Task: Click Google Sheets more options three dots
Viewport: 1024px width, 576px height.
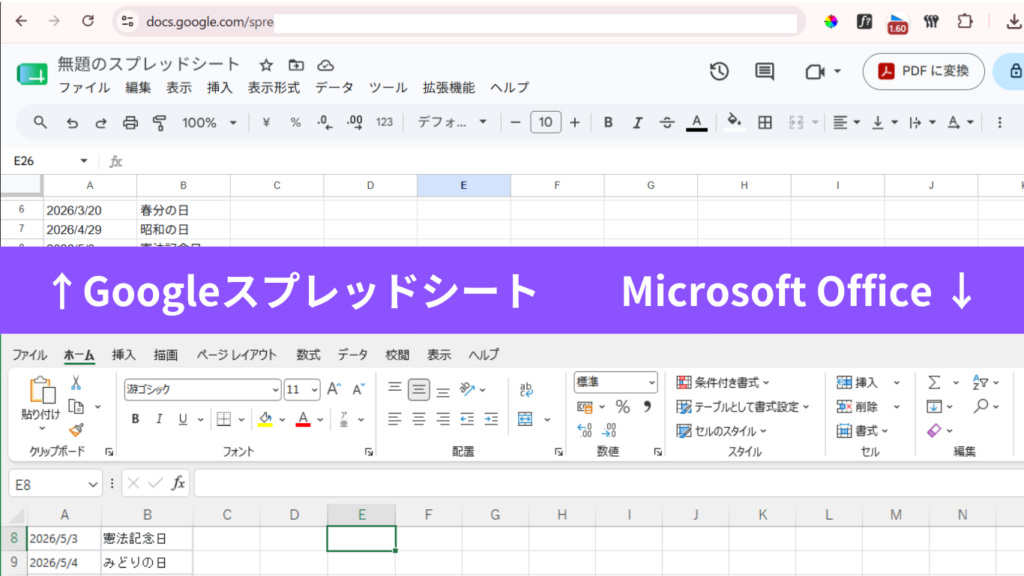Action: (x=999, y=123)
